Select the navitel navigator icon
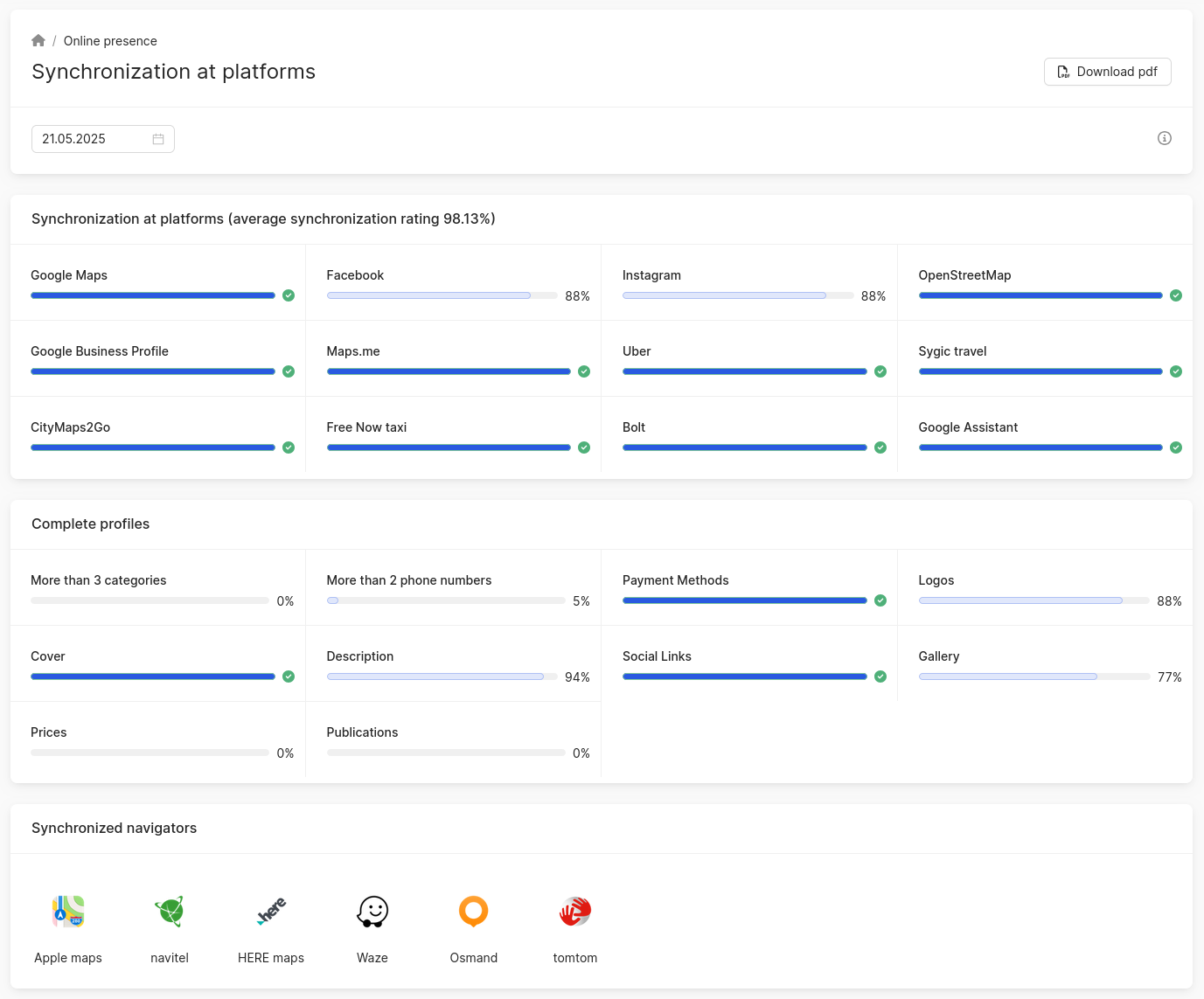Image resolution: width=1204 pixels, height=999 pixels. [170, 912]
